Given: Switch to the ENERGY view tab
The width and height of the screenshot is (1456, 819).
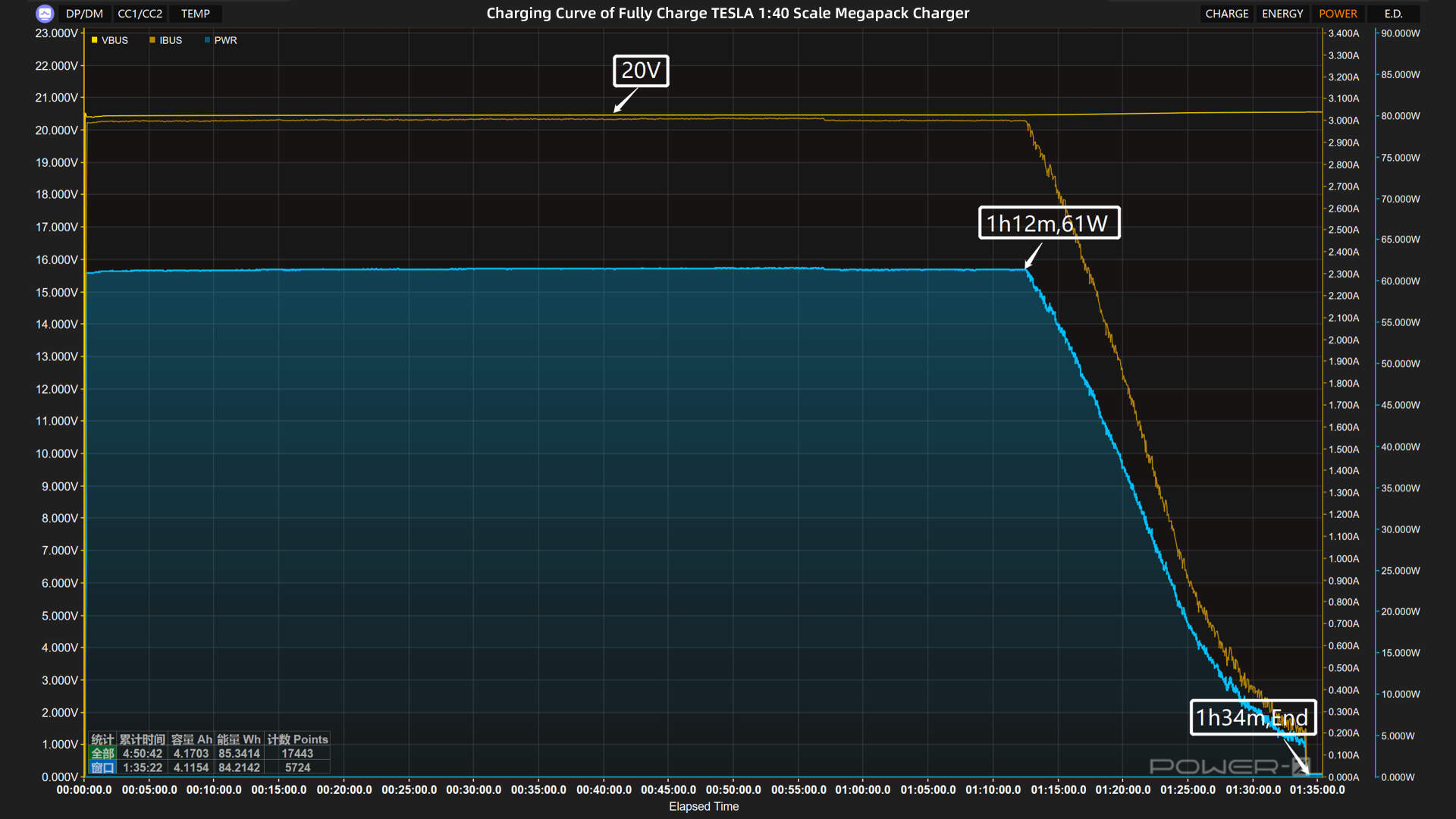Looking at the screenshot, I should [x=1282, y=14].
